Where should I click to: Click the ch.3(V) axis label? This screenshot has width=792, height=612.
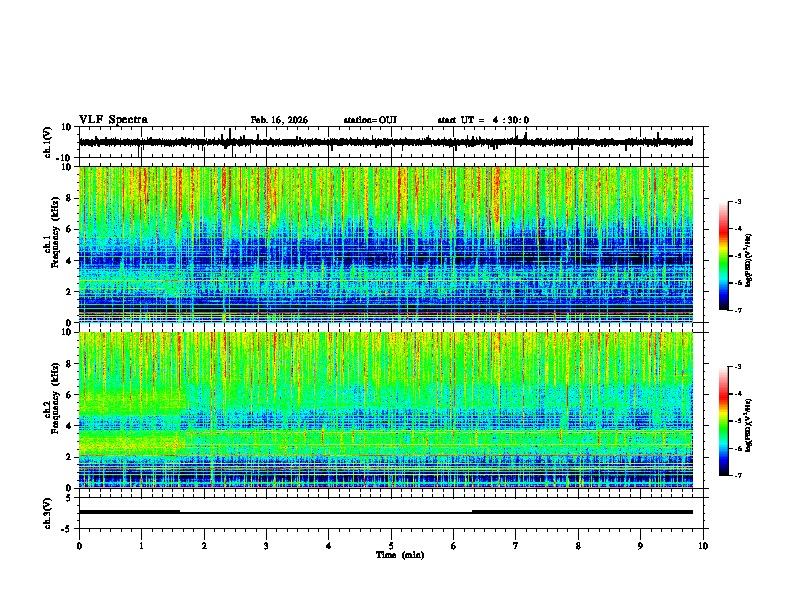48,514
